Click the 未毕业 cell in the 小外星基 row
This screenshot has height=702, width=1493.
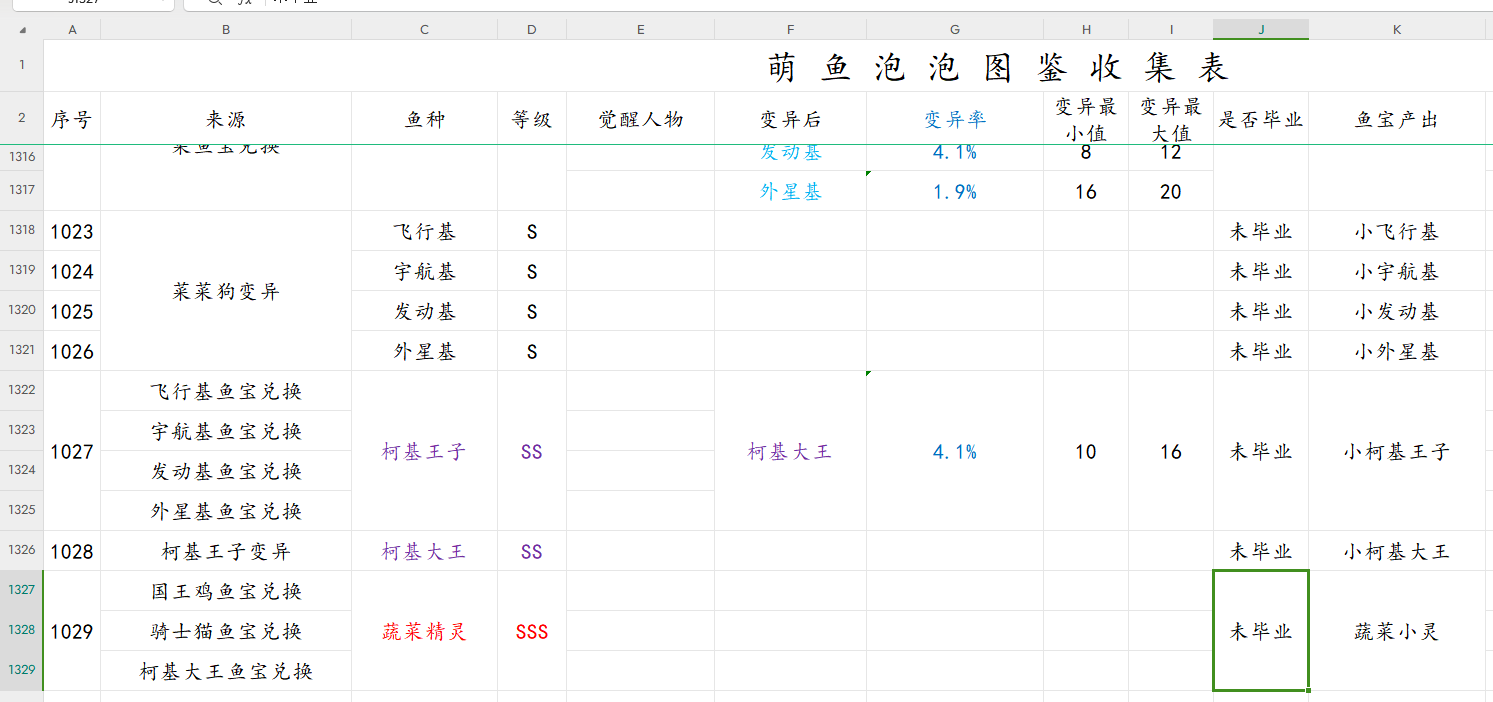point(1261,351)
